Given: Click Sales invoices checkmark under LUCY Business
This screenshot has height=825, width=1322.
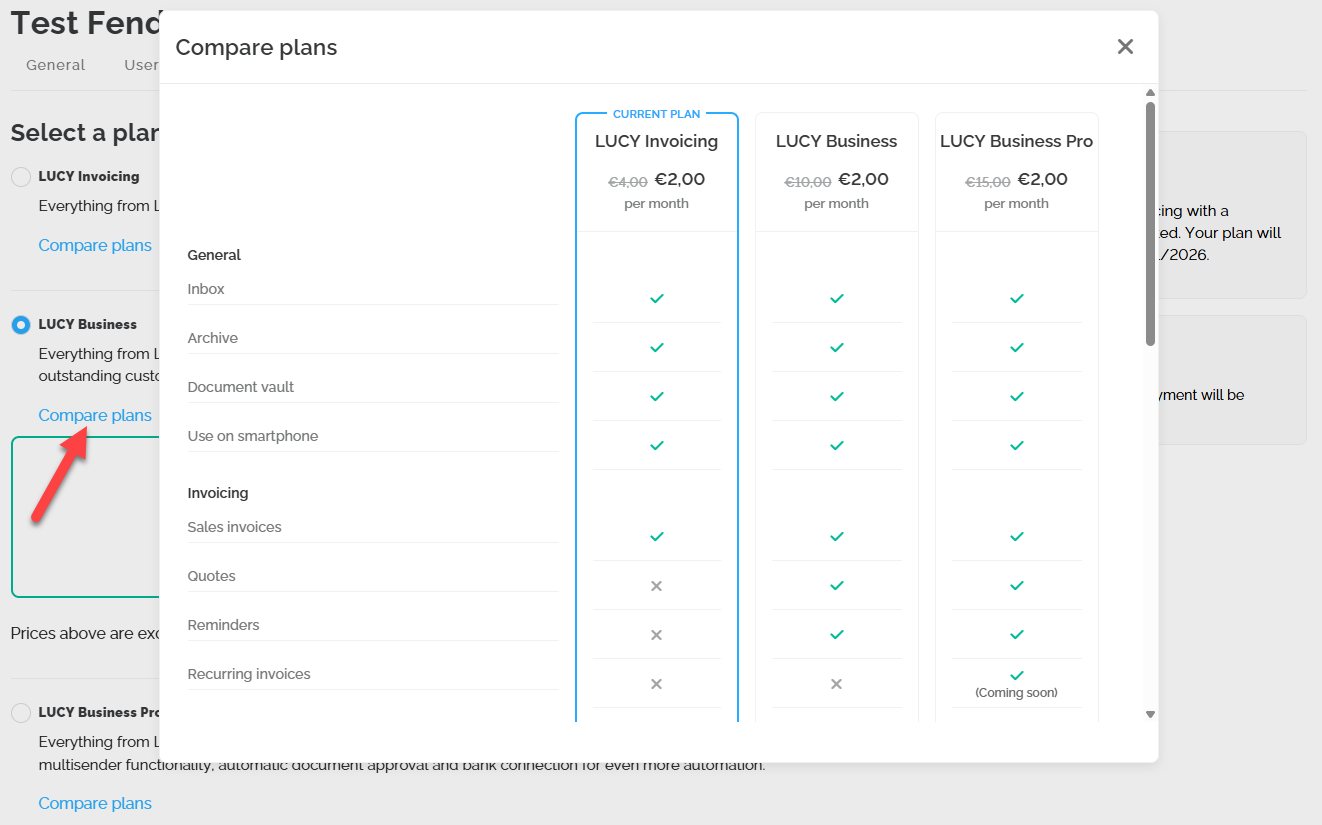Looking at the screenshot, I should tap(837, 537).
